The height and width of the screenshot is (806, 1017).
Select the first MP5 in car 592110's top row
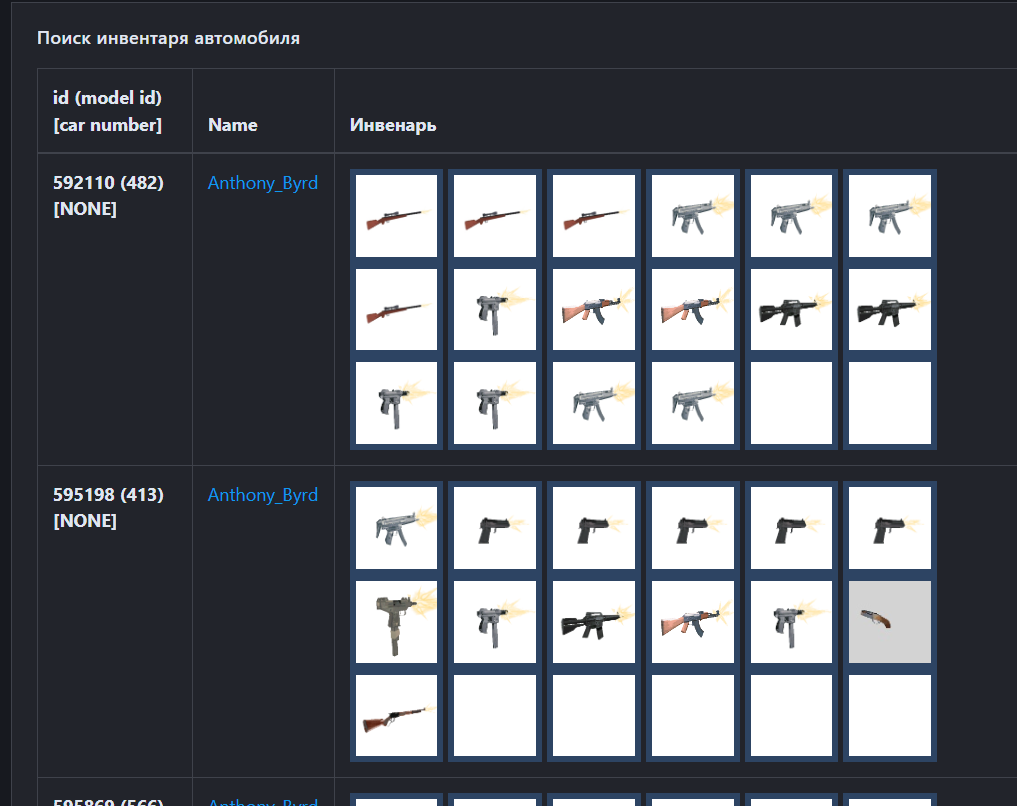[692, 215]
